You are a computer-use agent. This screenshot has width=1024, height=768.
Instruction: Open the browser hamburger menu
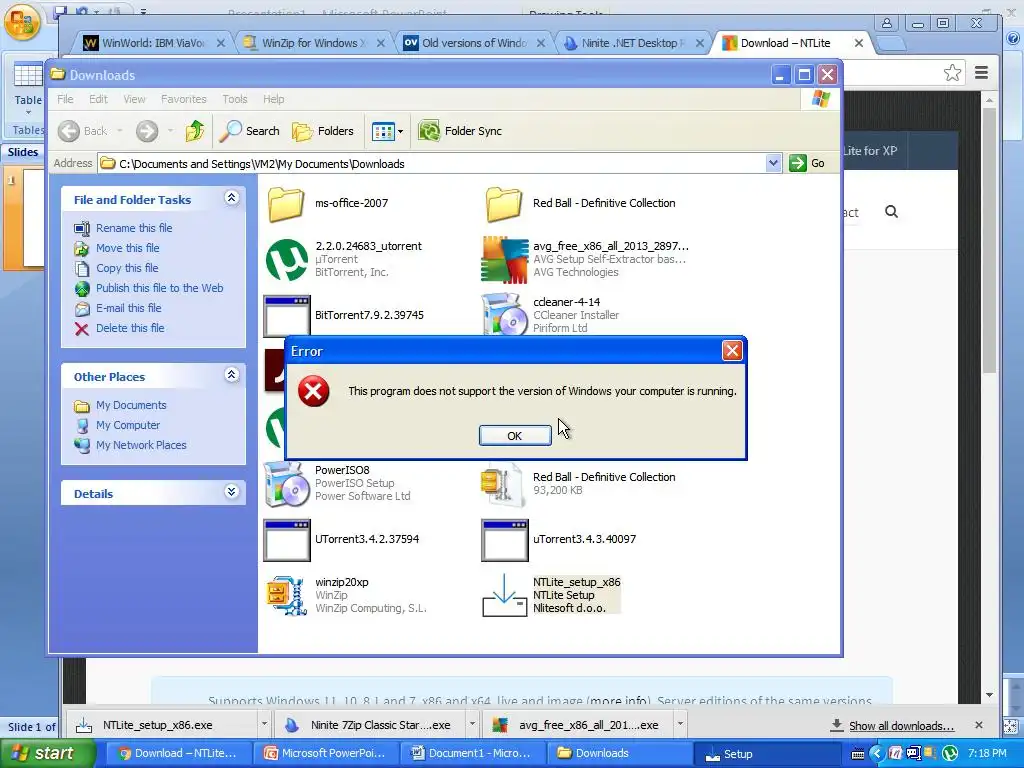(x=981, y=72)
